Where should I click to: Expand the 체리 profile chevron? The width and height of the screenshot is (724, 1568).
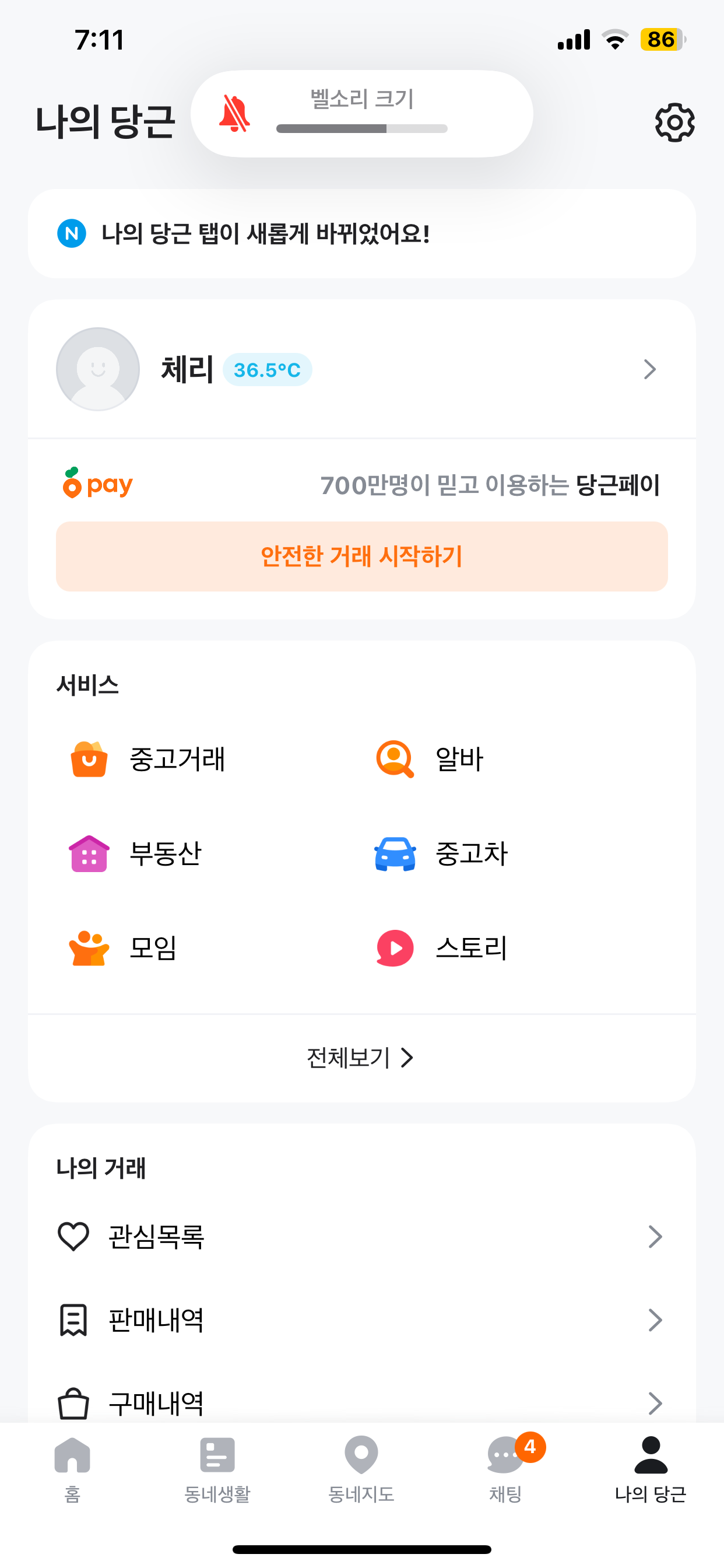point(650,369)
